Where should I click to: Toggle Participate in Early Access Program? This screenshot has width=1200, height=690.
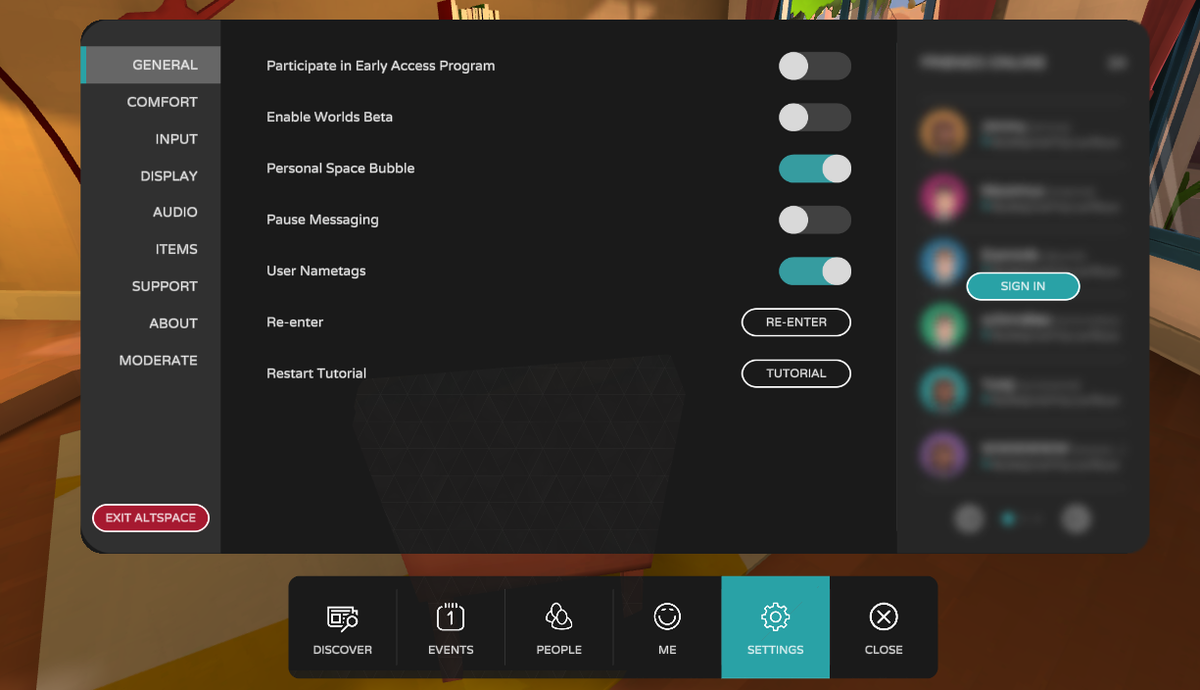(x=815, y=66)
